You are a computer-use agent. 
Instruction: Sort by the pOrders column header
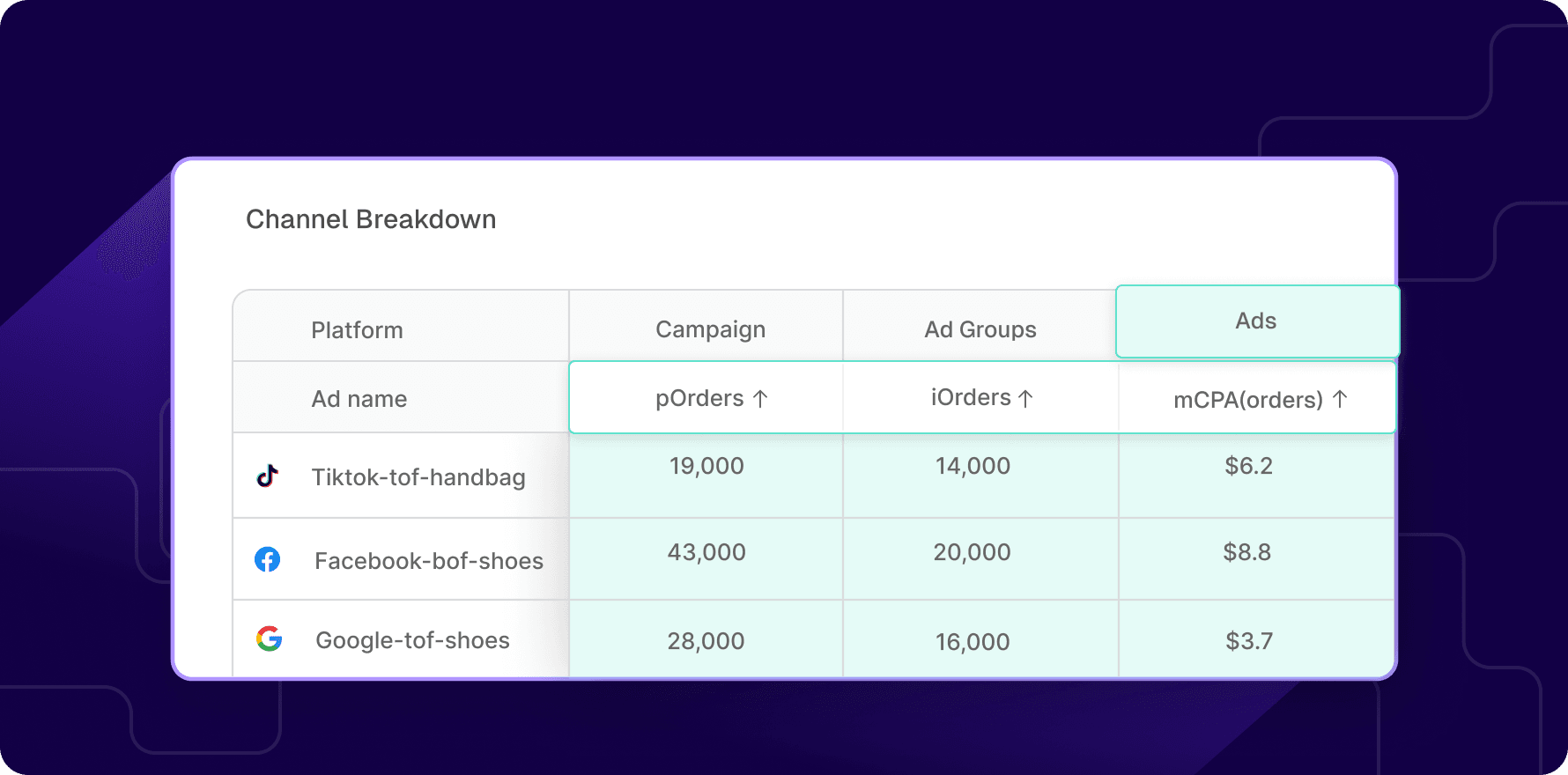coord(699,398)
